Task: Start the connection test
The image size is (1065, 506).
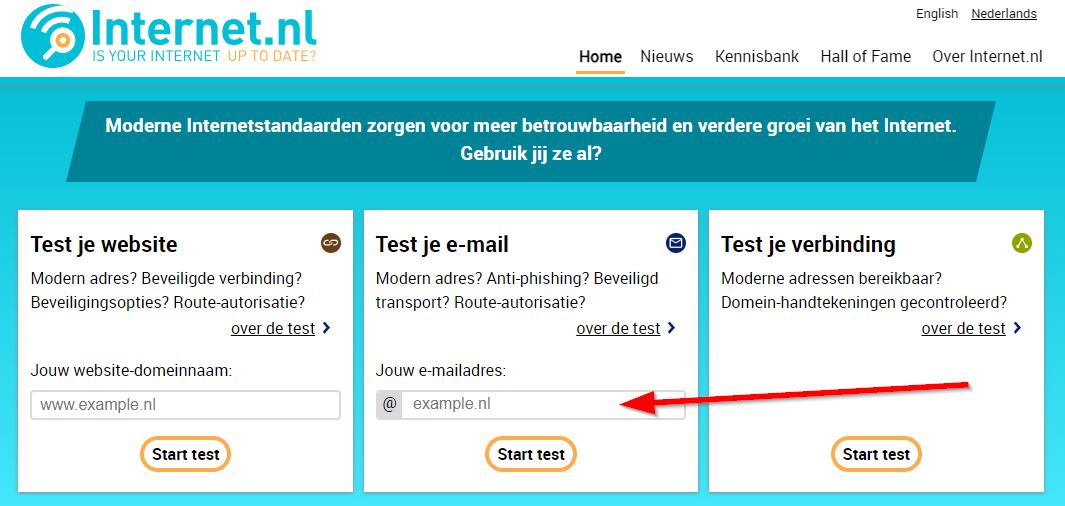Action: click(x=876, y=454)
